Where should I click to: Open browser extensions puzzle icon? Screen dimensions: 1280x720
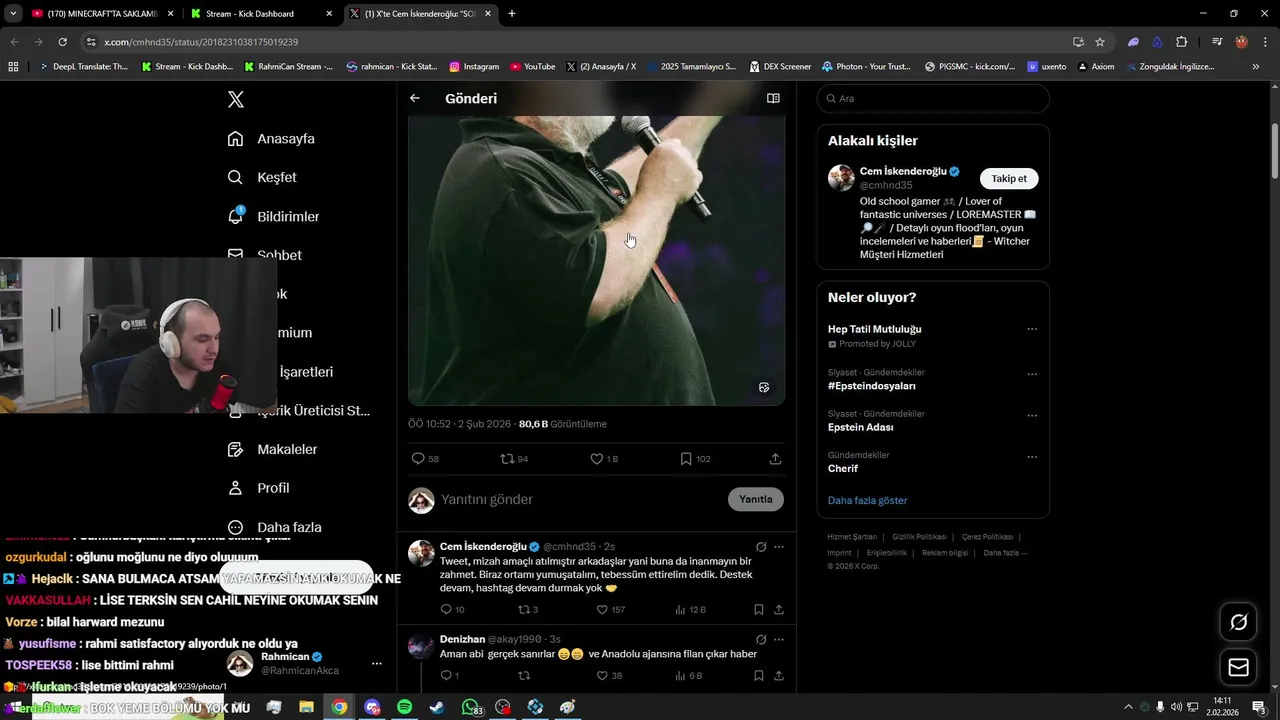pyautogui.click(x=1182, y=42)
